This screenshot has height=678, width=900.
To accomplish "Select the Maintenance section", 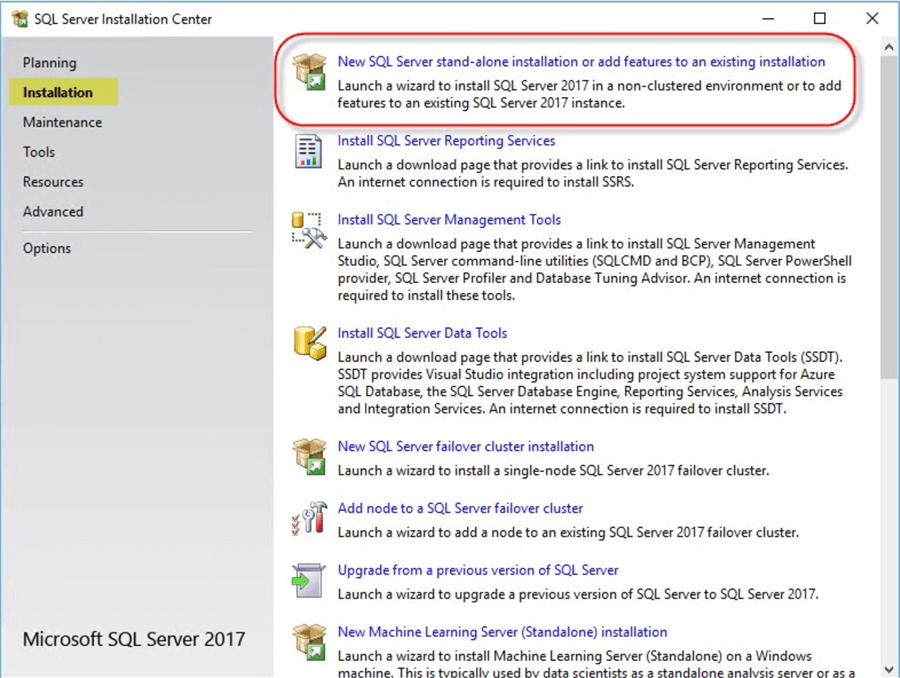I will (x=62, y=122).
